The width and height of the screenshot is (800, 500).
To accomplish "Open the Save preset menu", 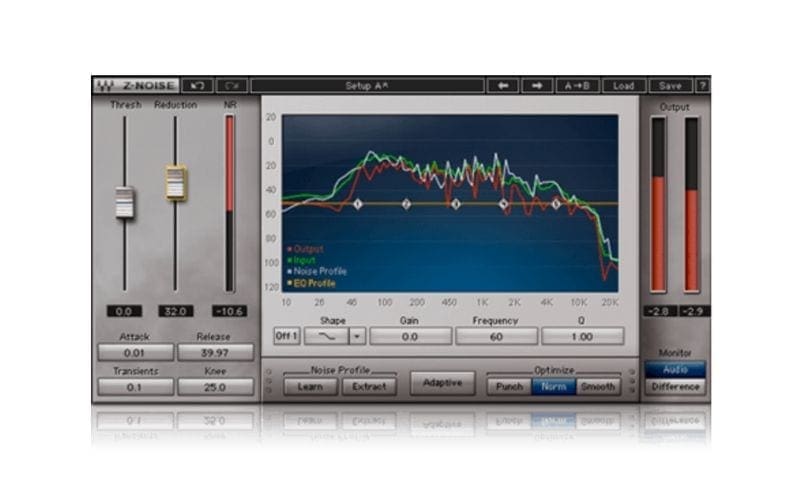I will tap(671, 86).
